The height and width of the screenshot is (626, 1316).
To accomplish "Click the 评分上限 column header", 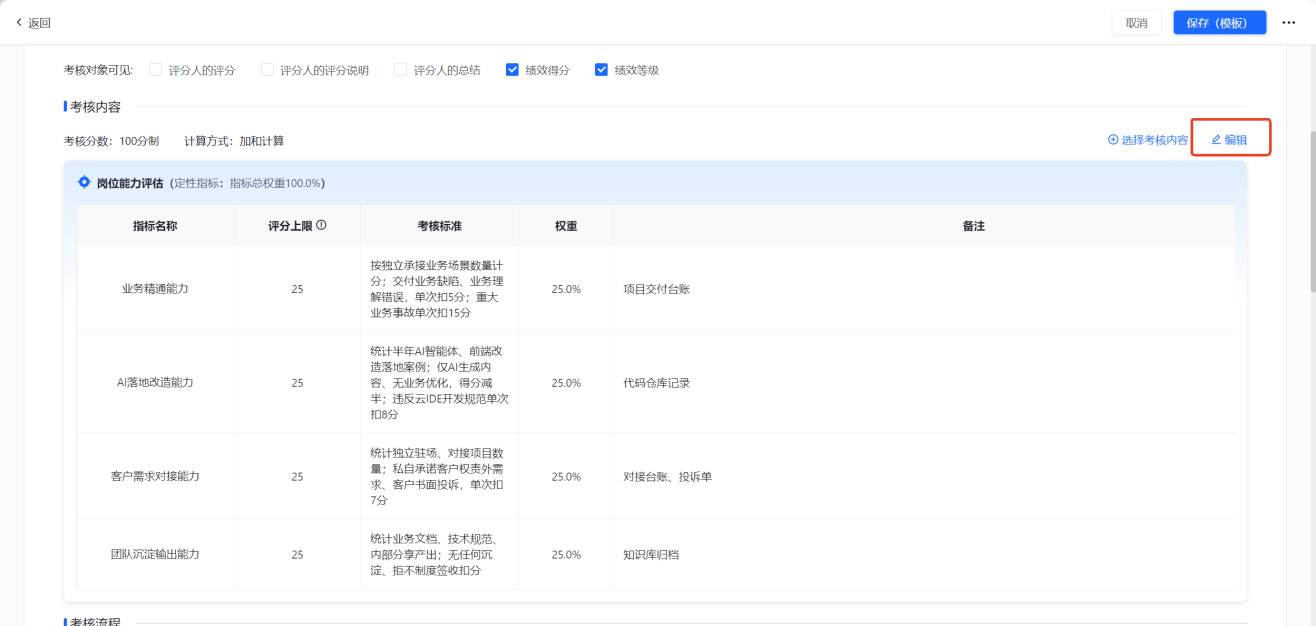I will [x=297, y=226].
